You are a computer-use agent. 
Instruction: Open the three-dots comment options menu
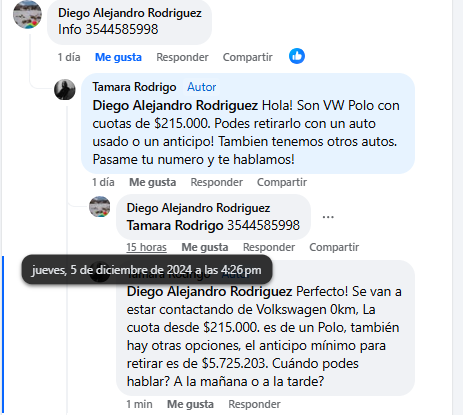(328, 217)
